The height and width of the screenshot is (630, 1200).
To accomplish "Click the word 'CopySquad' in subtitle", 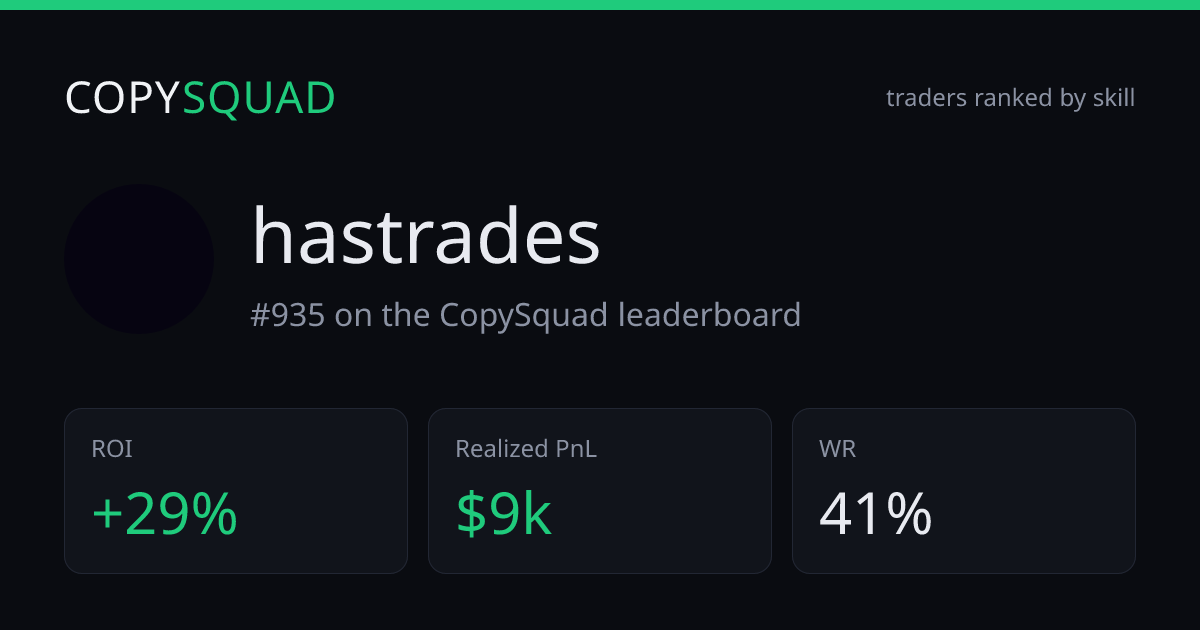I will [x=524, y=315].
